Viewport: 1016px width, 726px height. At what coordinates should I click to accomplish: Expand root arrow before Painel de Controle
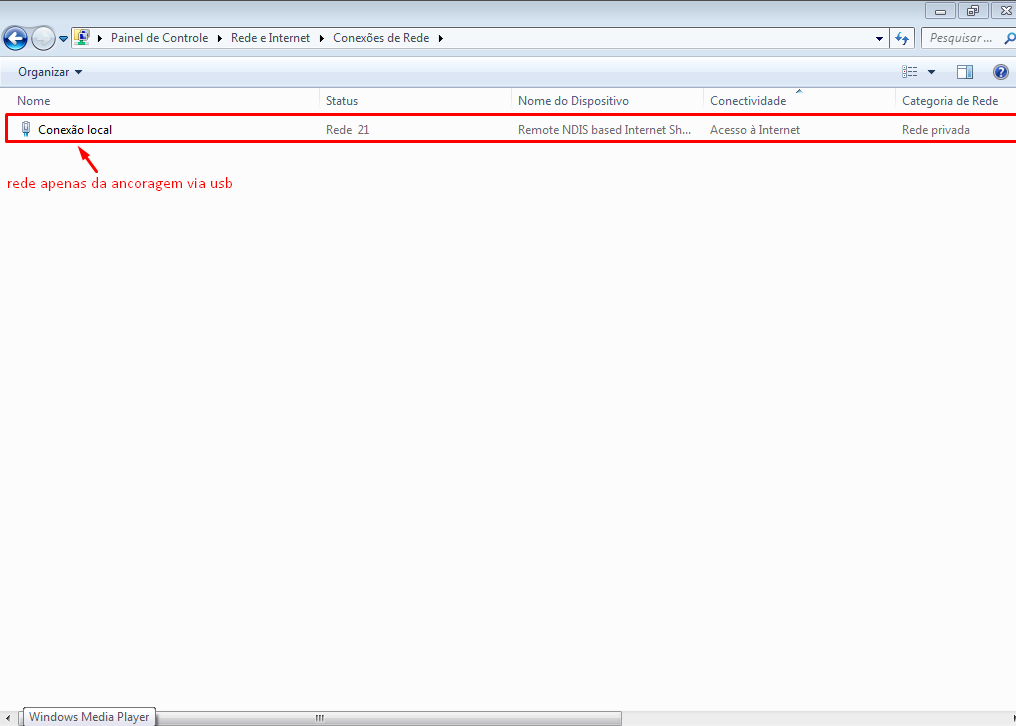point(100,38)
